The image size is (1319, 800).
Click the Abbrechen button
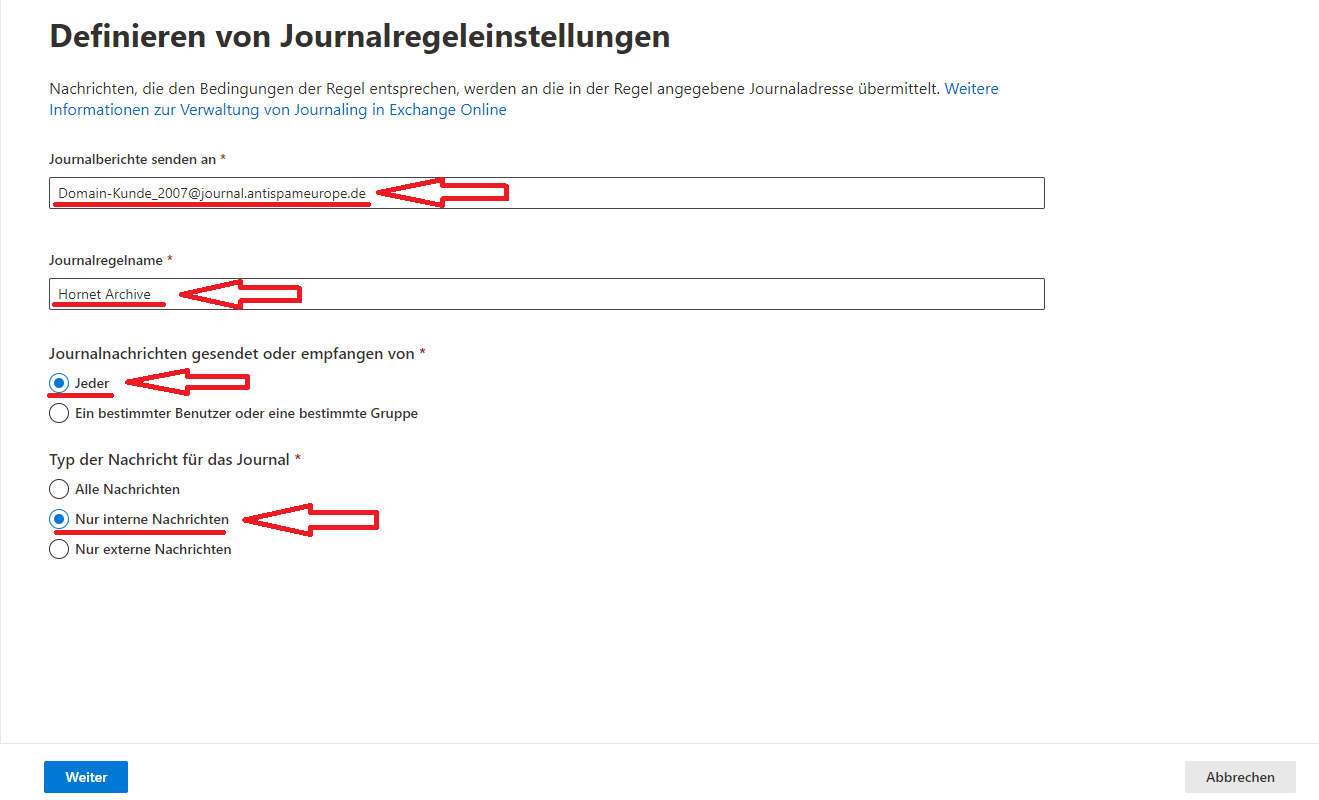click(1239, 777)
